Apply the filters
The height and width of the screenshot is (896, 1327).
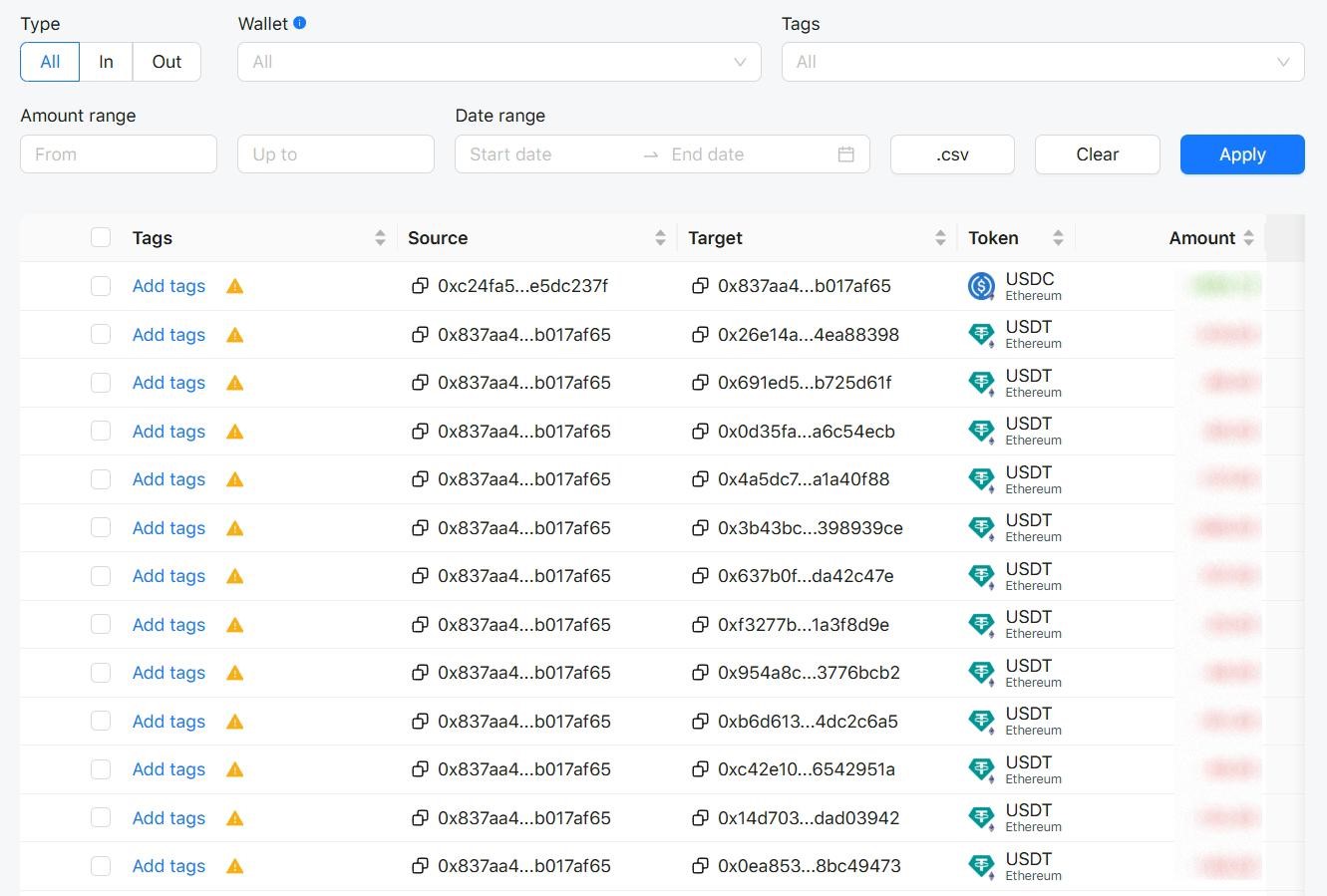coord(1242,154)
